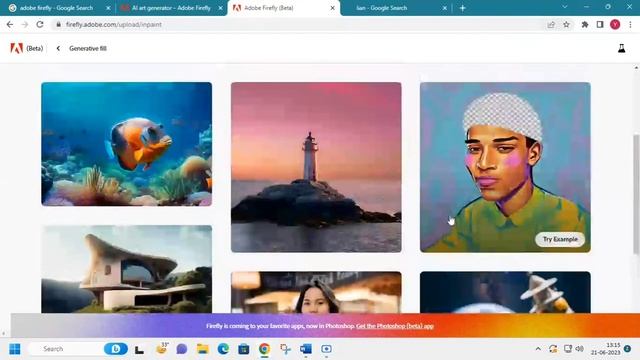Open the Firefly beta flask icon
The height and width of the screenshot is (360, 640).
(x=621, y=49)
